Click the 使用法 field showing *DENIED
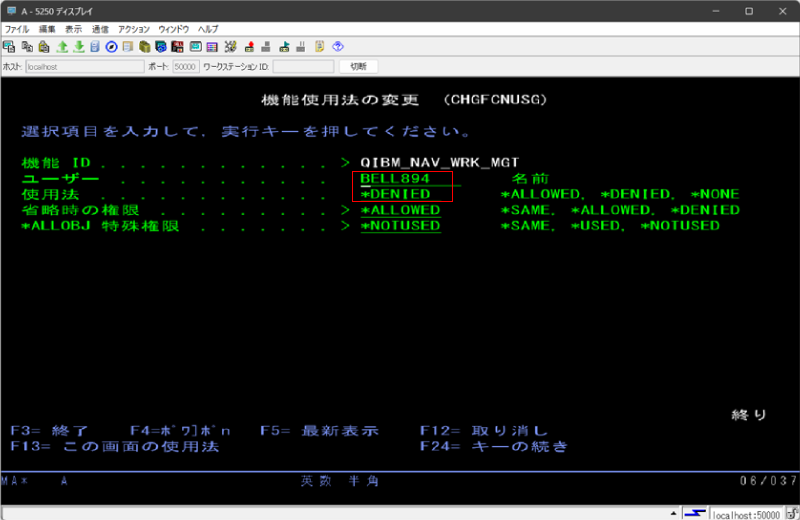Image resolution: width=800 pixels, height=520 pixels. 396,194
